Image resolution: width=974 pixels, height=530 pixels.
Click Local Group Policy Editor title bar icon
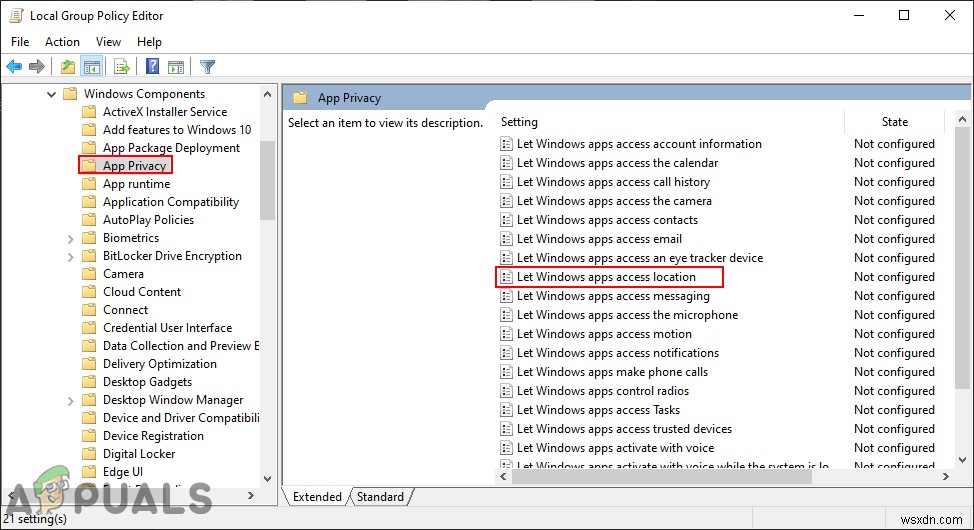click(x=16, y=16)
